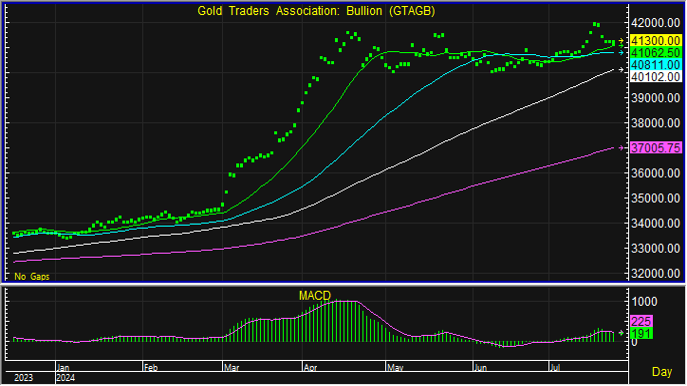Click the 39000.00 price axis tick
The width and height of the screenshot is (687, 386).
tap(655, 98)
